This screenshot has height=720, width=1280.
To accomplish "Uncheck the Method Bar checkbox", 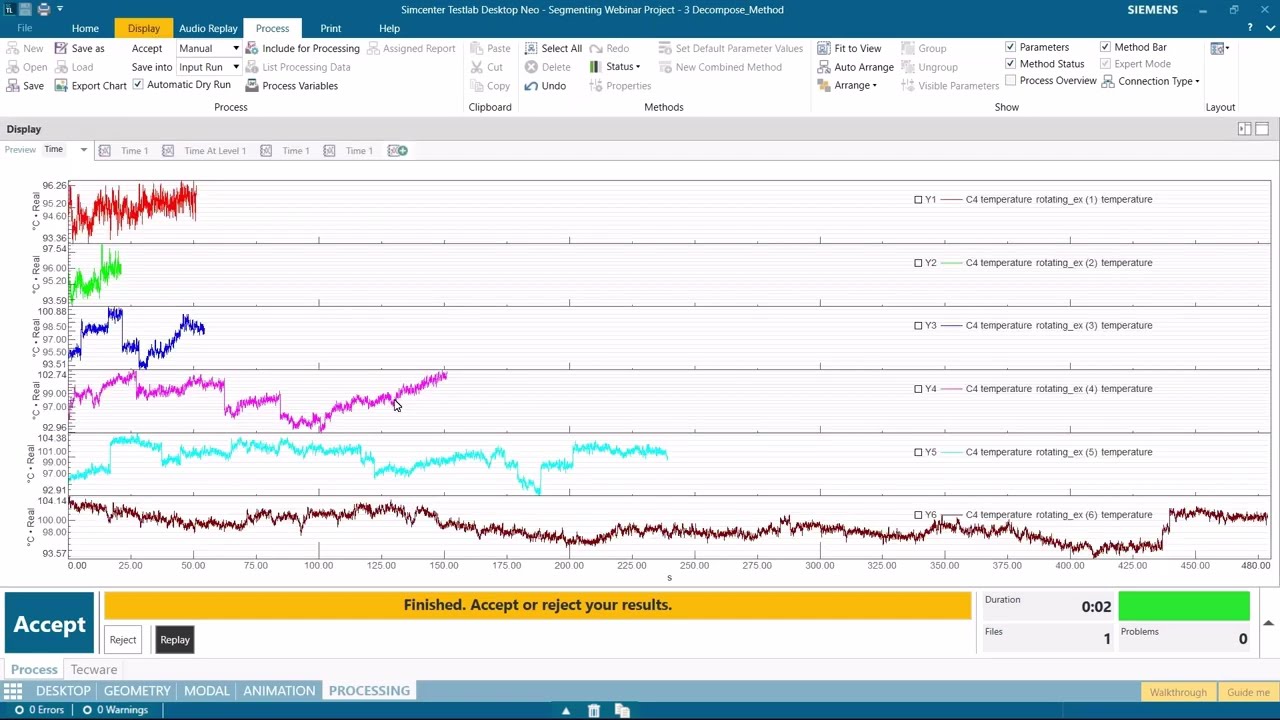I will (x=1105, y=47).
